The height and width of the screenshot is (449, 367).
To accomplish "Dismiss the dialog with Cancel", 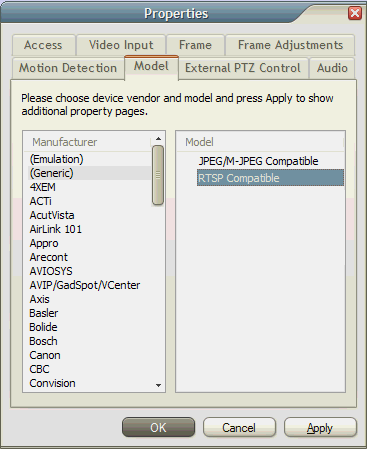I will (239, 427).
